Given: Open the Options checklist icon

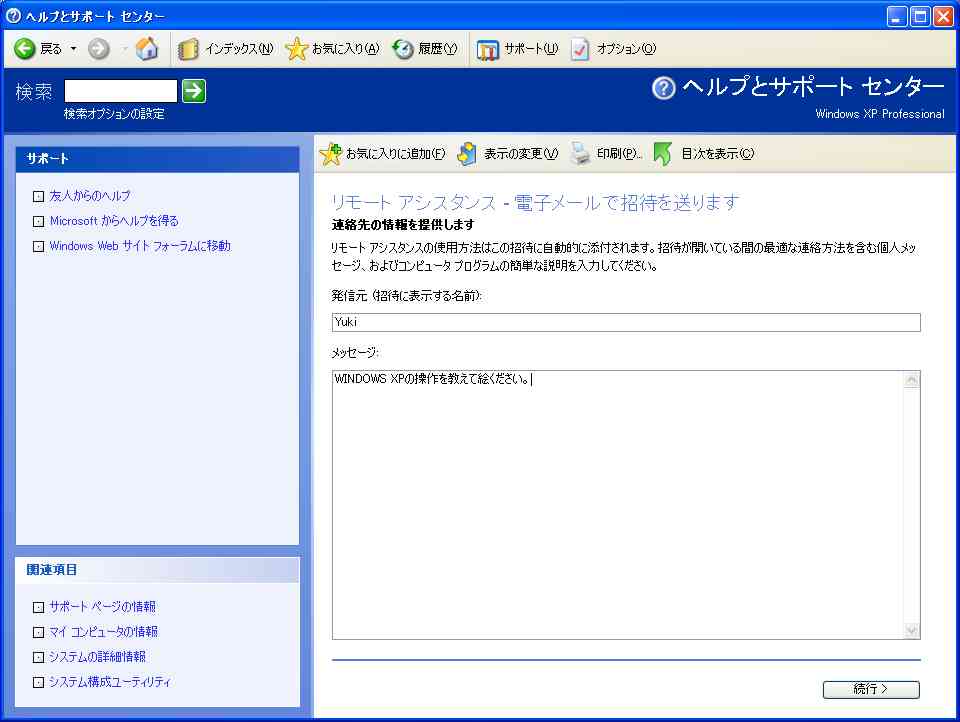Looking at the screenshot, I should coord(580,49).
